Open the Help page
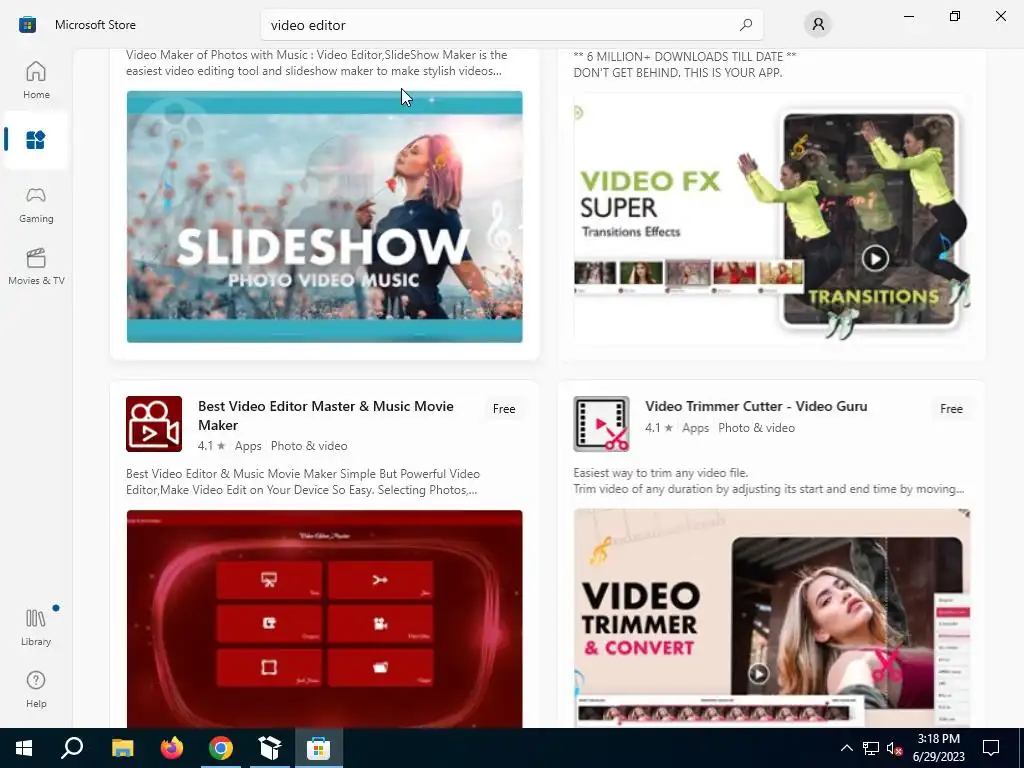 [x=36, y=689]
